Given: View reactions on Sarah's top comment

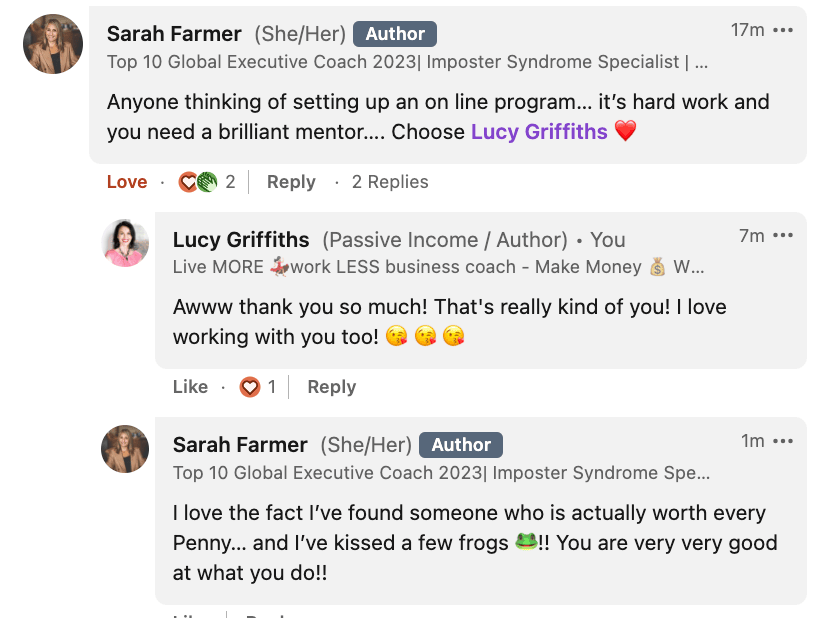Looking at the screenshot, I should (x=207, y=182).
